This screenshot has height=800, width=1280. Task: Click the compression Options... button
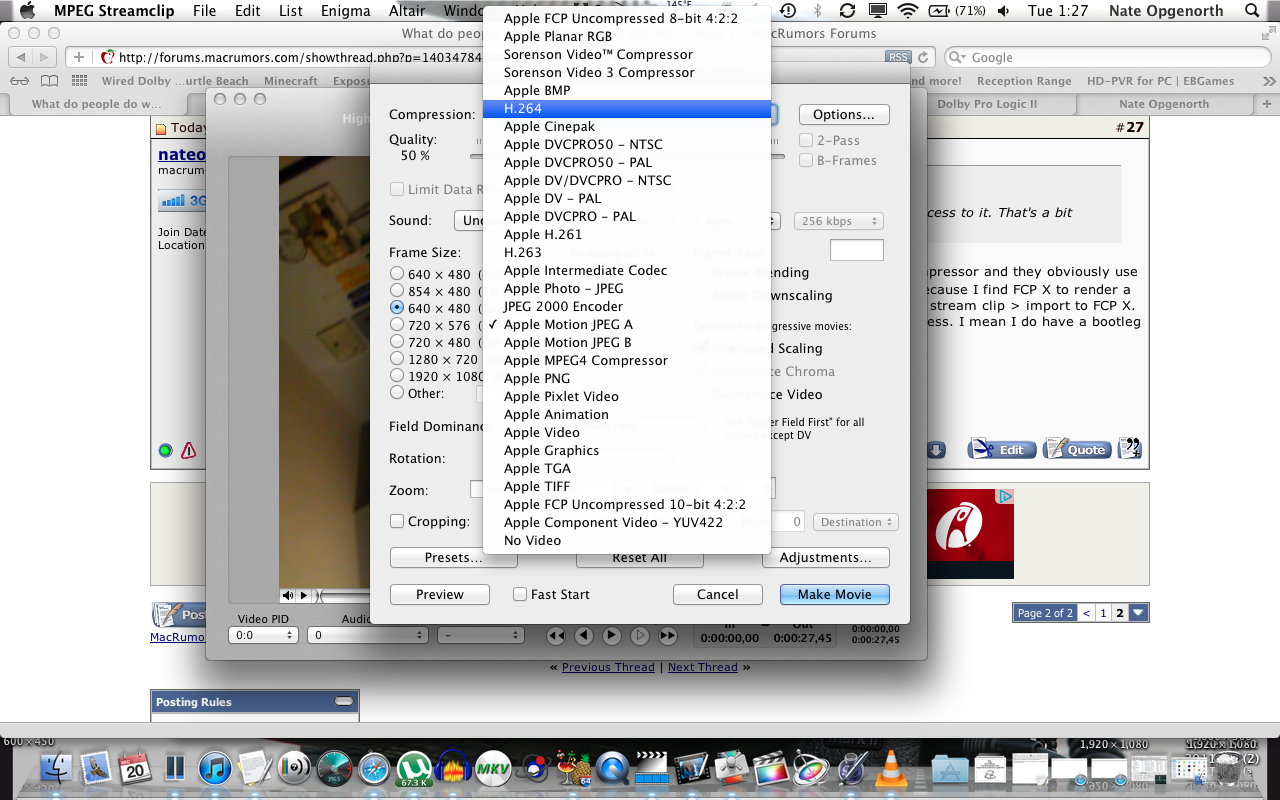point(844,115)
